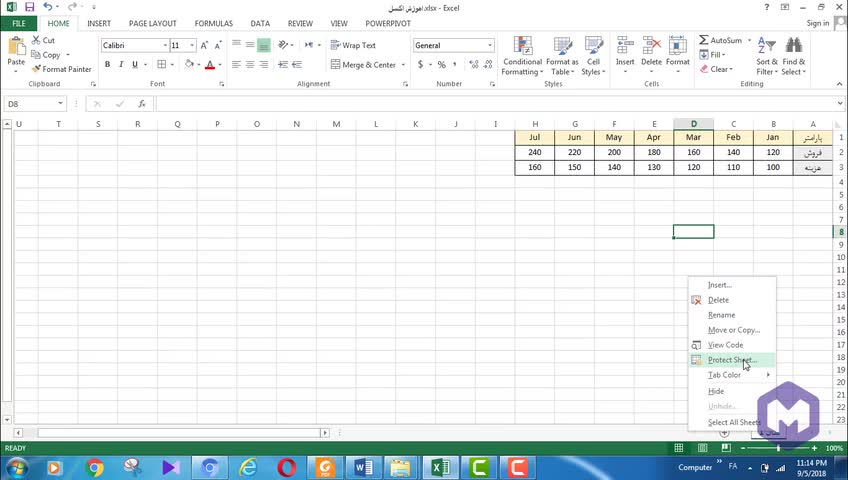This screenshot has height=480, width=848.
Task: Open Conditional Formatting menu
Action: tap(522, 56)
